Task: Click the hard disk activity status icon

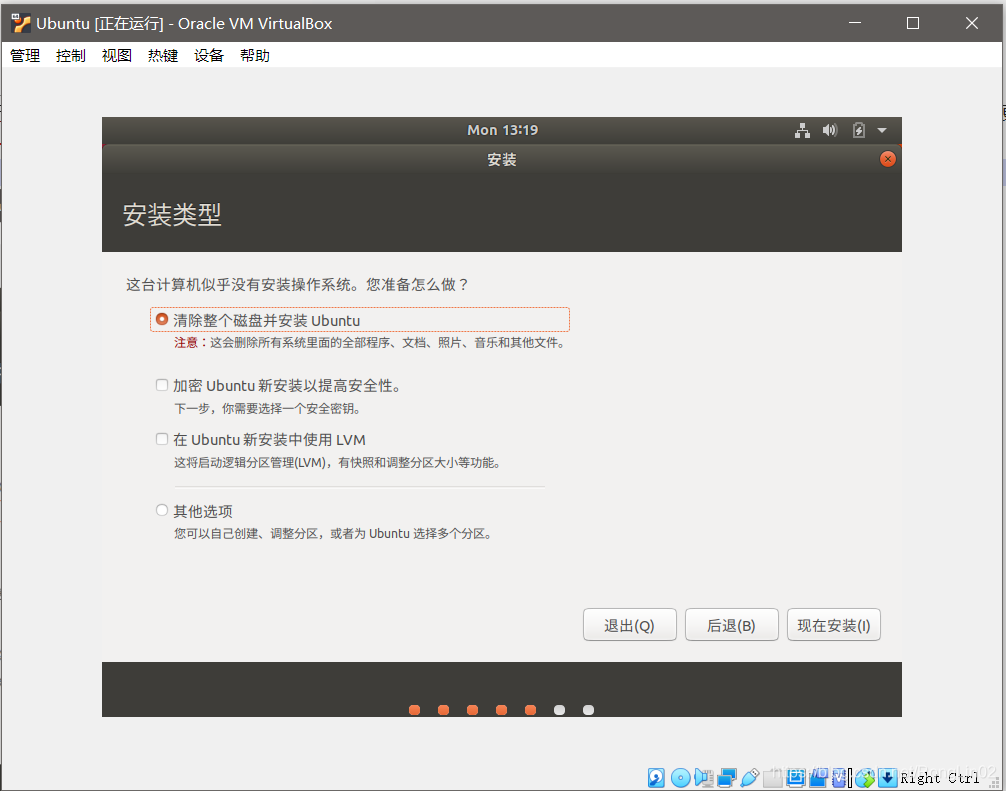Action: point(656,778)
